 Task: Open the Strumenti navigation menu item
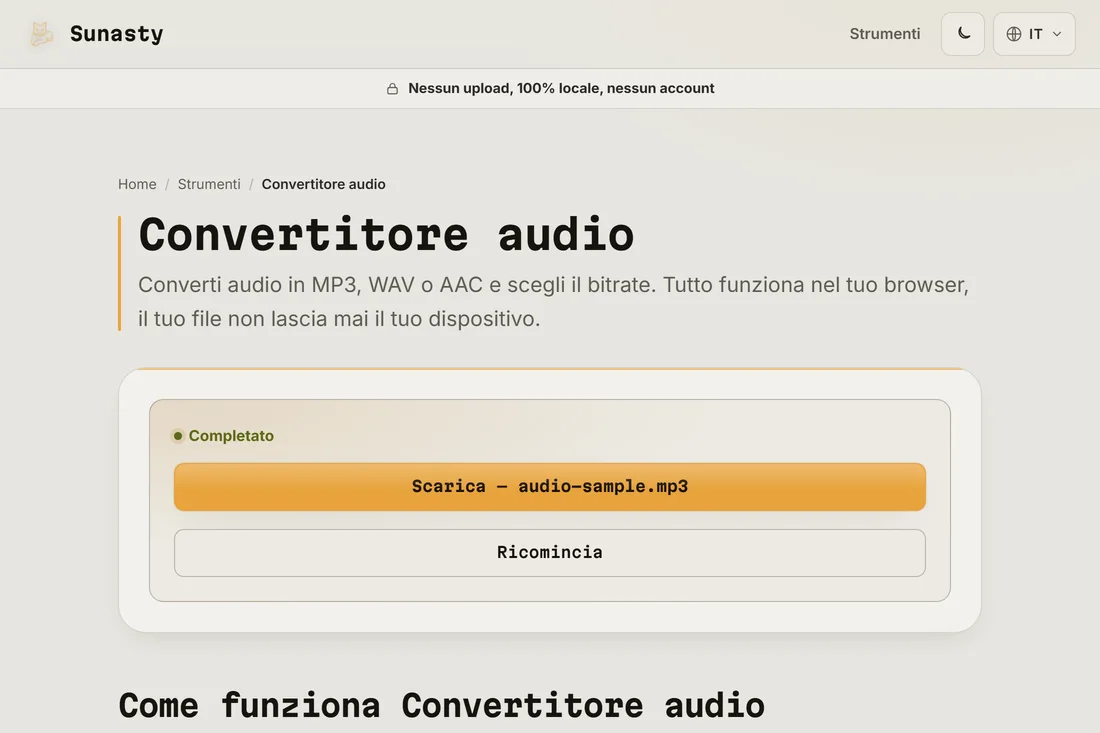tap(885, 34)
